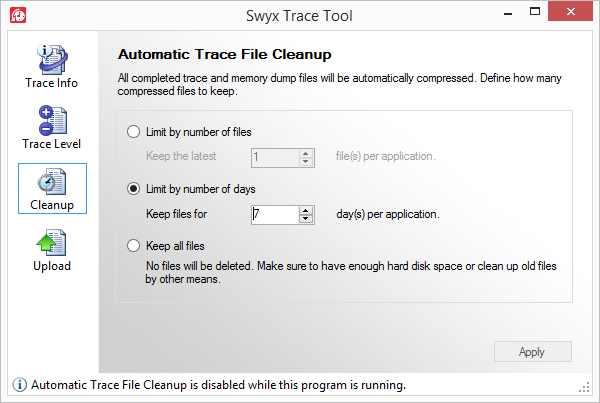The image size is (600, 403).
Task: Select Limit by number of files
Action: tap(134, 132)
